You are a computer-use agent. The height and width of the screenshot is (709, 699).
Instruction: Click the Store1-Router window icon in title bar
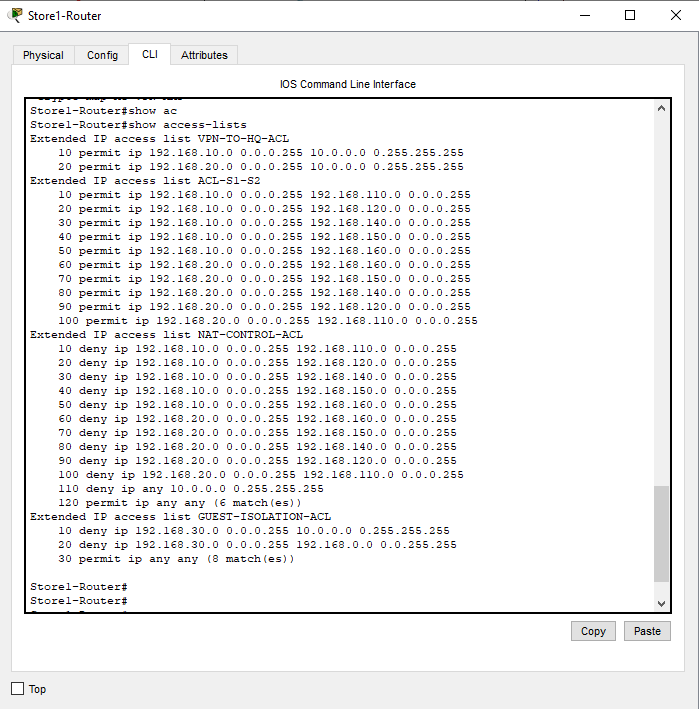pyautogui.click(x=16, y=15)
